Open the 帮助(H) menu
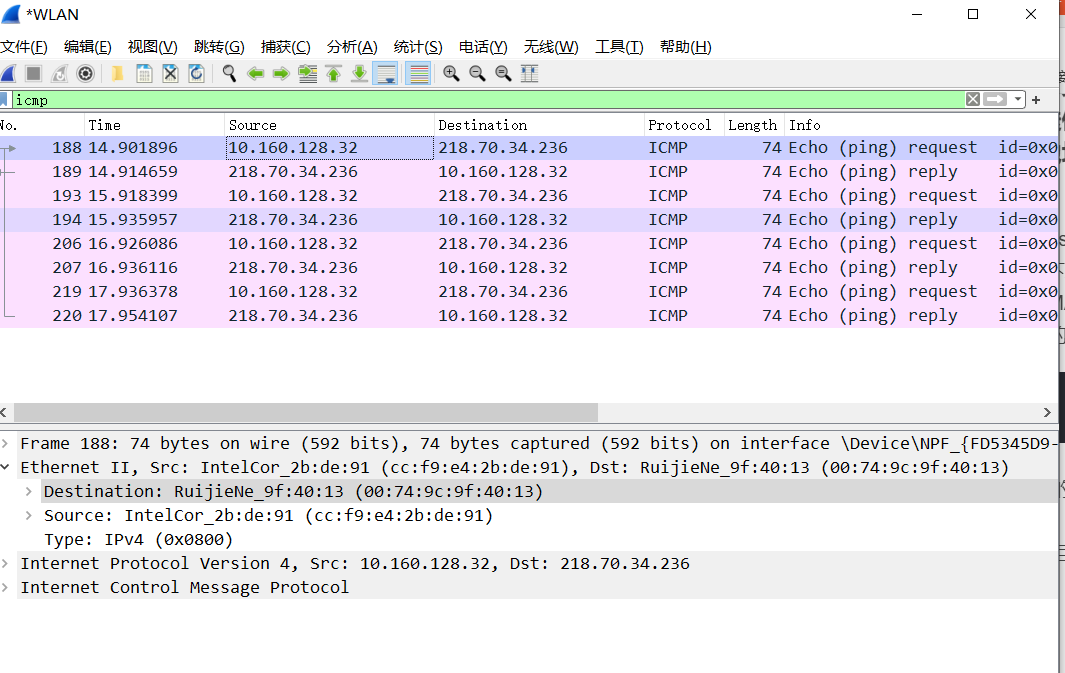The image size is (1065, 673). pyautogui.click(x=685, y=47)
